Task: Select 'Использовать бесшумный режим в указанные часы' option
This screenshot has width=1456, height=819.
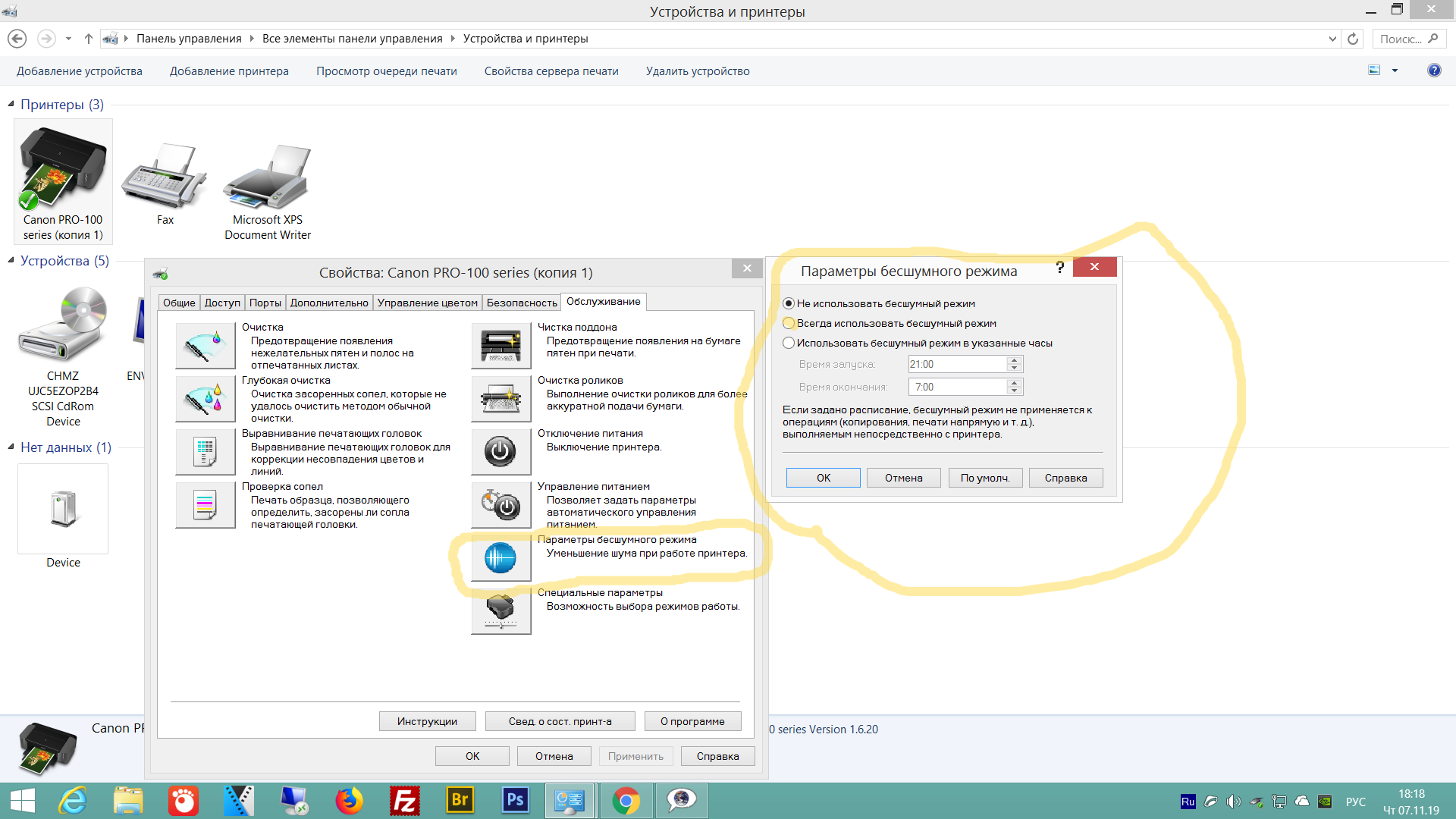Action: 789,343
